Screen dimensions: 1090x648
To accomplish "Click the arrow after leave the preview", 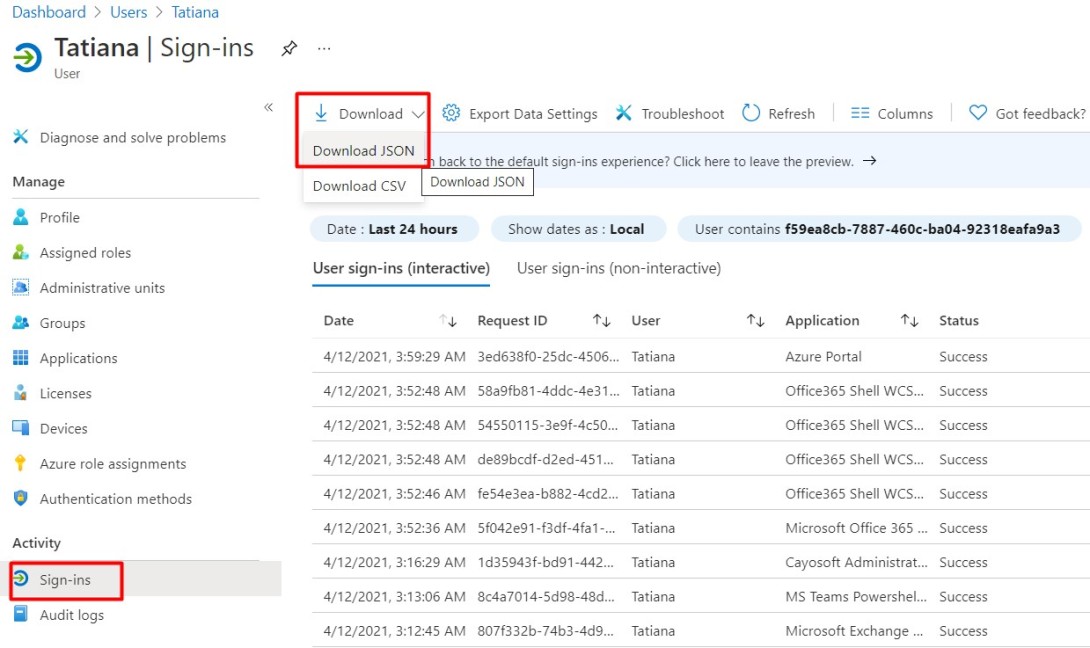I will 869,161.
